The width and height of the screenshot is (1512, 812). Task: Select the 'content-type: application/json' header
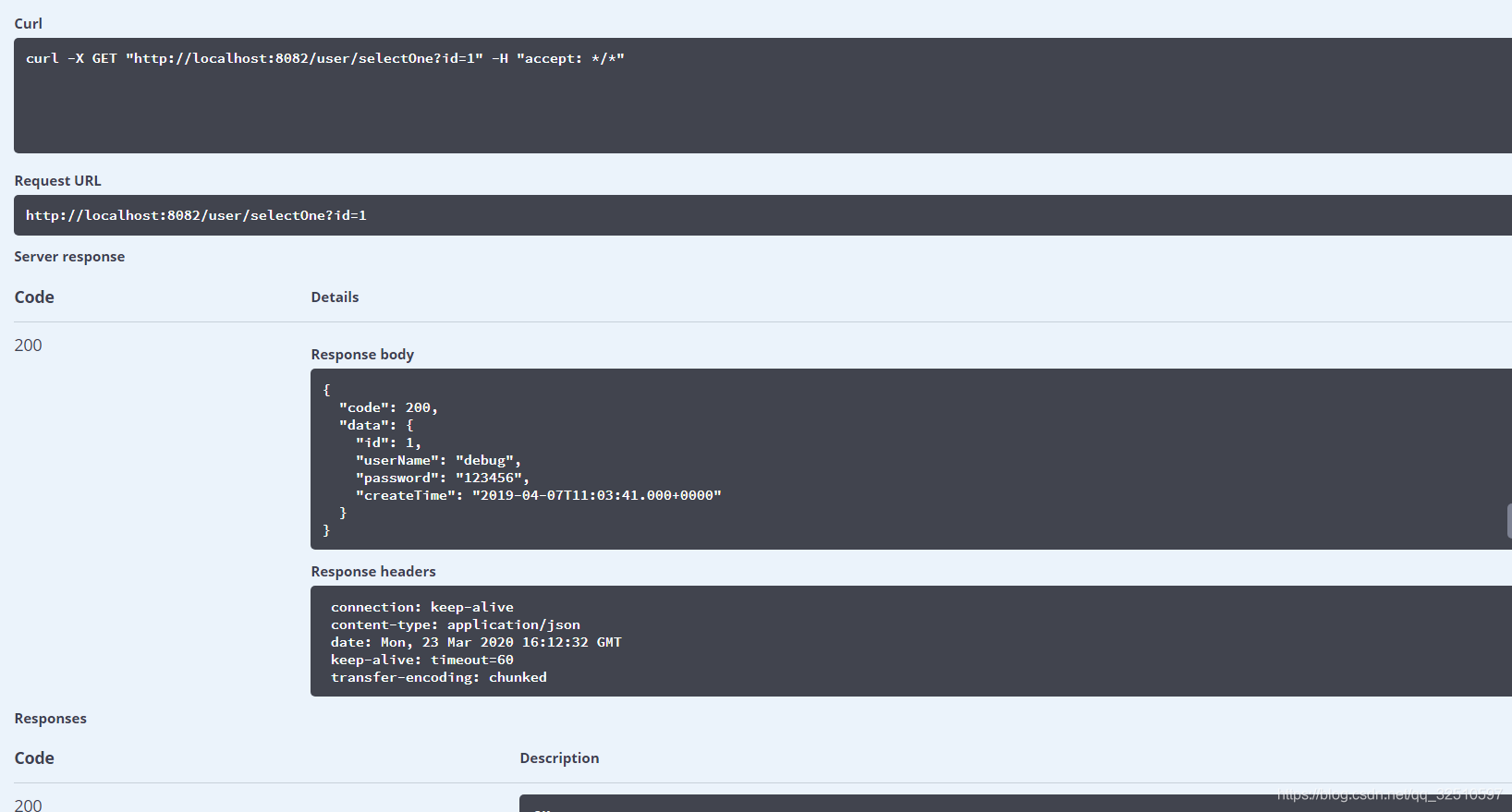coord(456,624)
